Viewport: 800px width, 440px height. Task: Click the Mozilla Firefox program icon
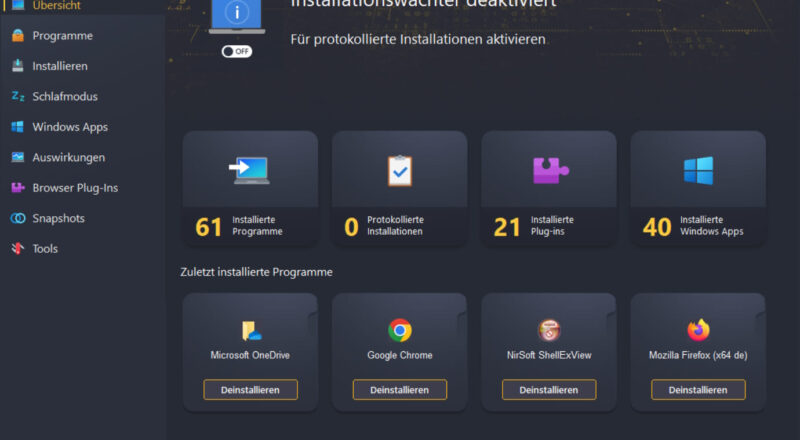point(698,330)
